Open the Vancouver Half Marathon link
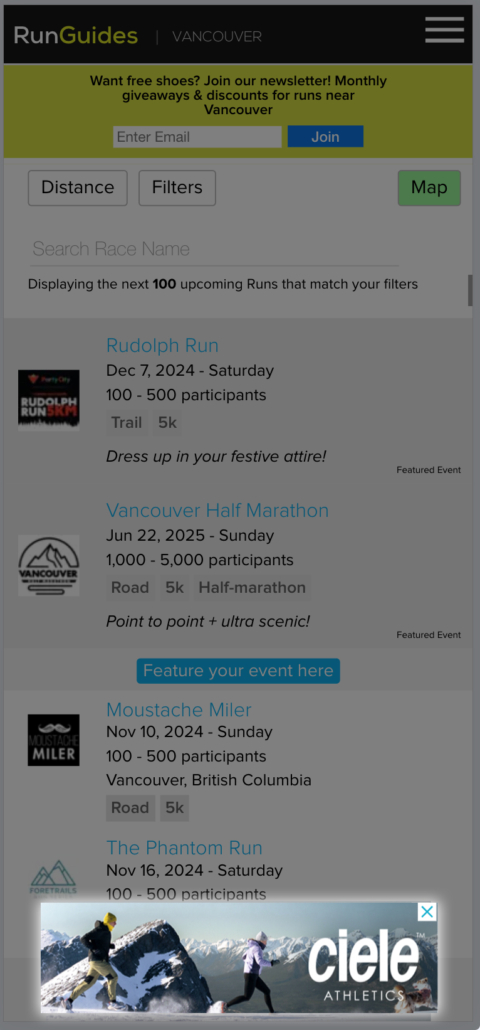This screenshot has width=480, height=1030. click(x=217, y=510)
